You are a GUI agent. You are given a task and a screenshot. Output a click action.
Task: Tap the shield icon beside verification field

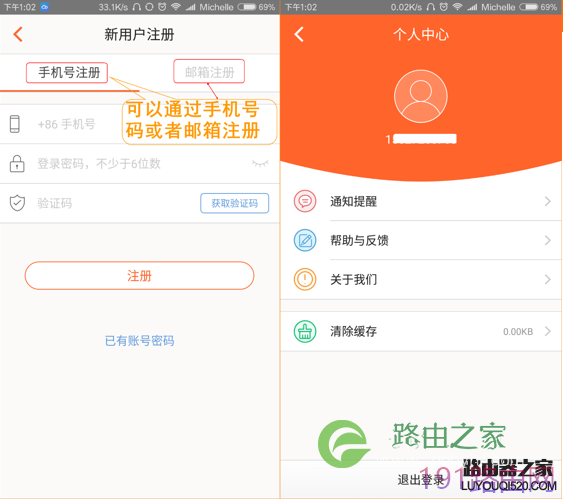[x=17, y=203]
